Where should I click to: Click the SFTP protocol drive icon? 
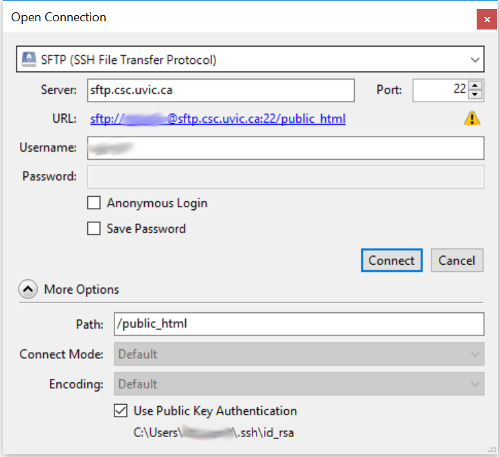29,59
